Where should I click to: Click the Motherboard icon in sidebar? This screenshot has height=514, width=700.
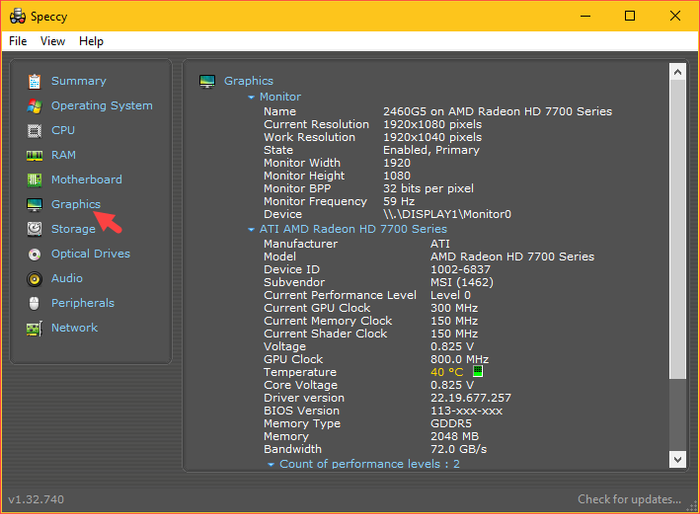tap(34, 180)
